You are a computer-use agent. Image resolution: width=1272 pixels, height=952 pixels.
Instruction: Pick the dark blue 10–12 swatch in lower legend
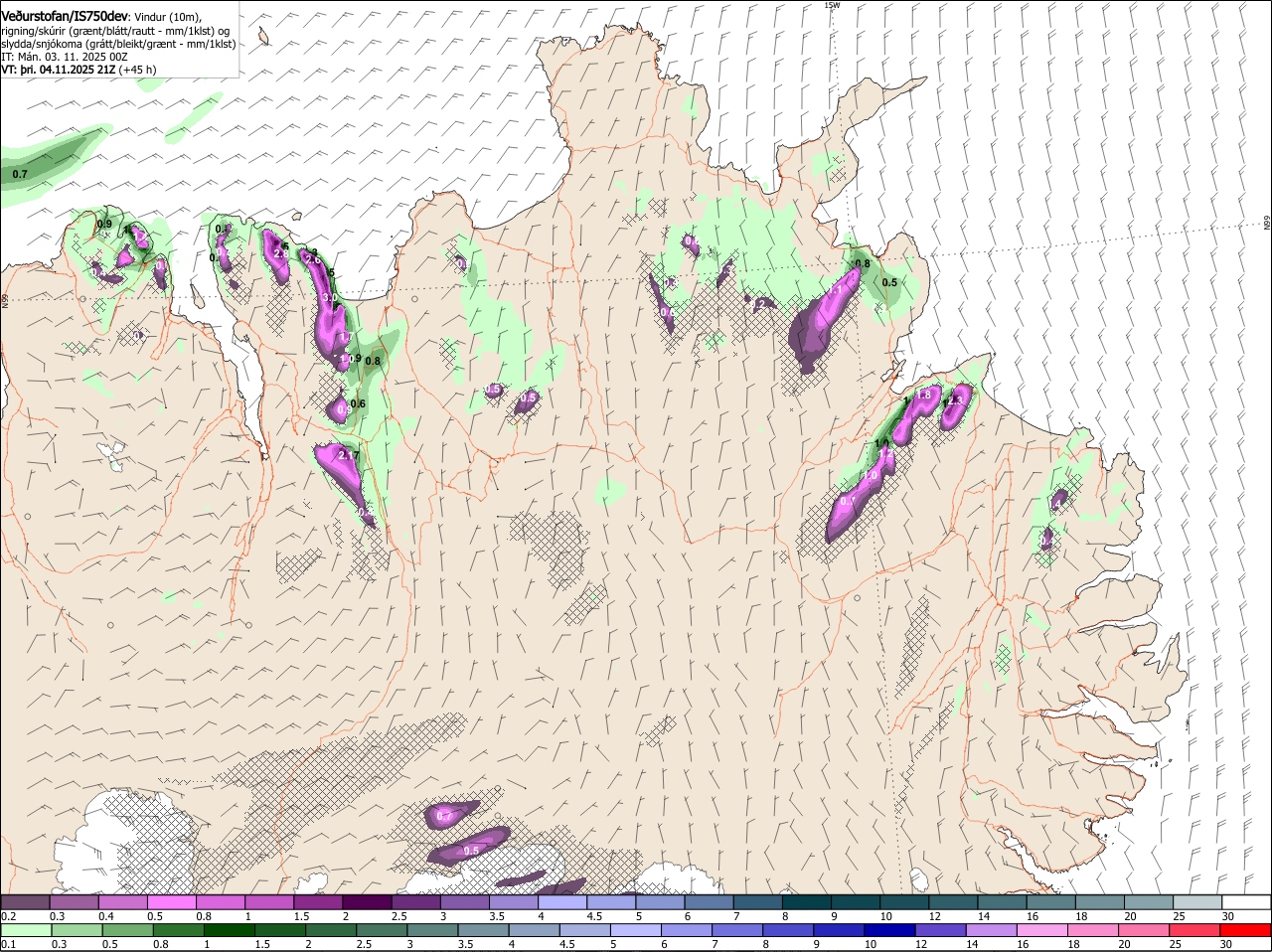point(890,930)
